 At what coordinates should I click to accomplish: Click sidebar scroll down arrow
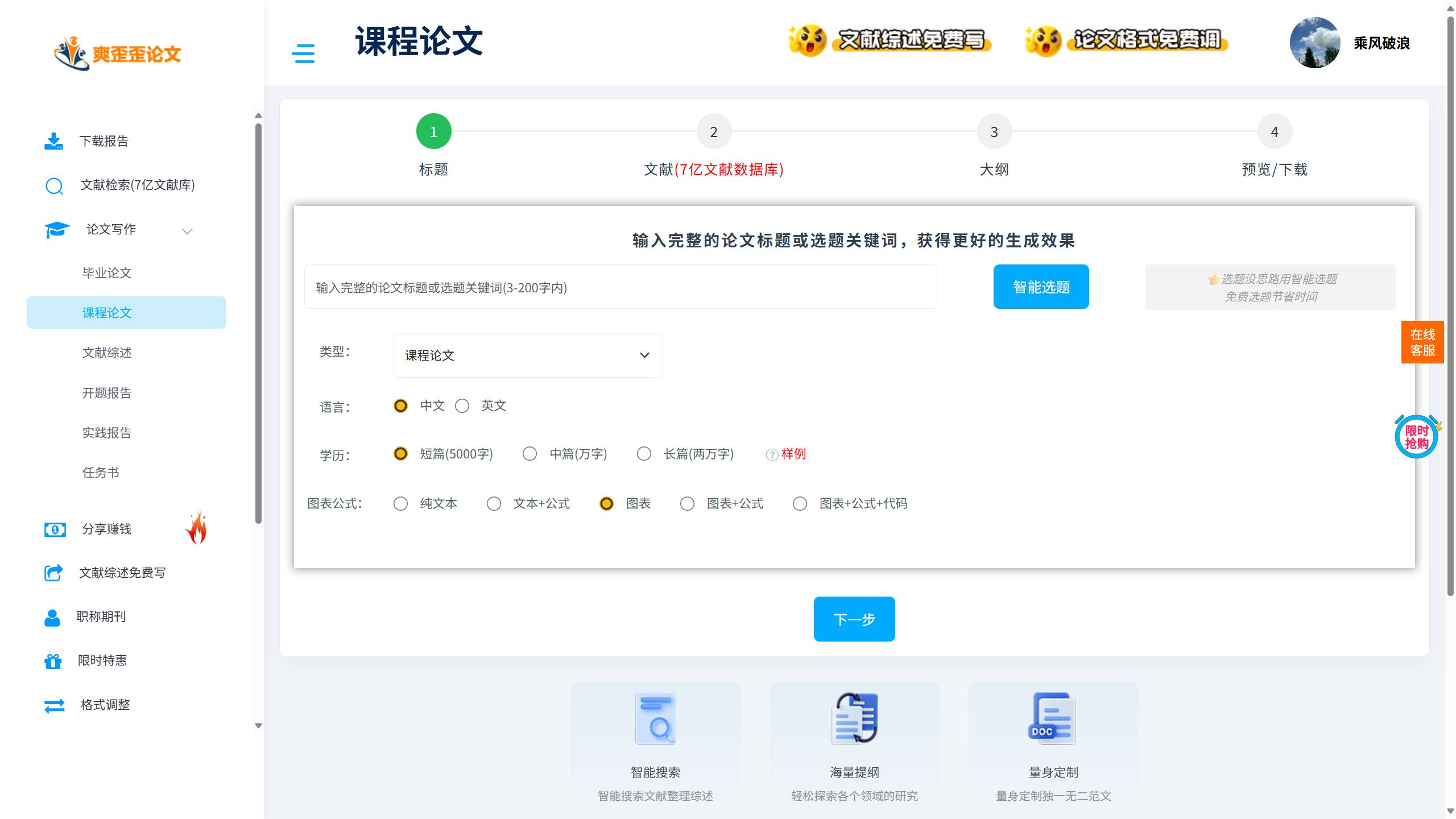[258, 726]
